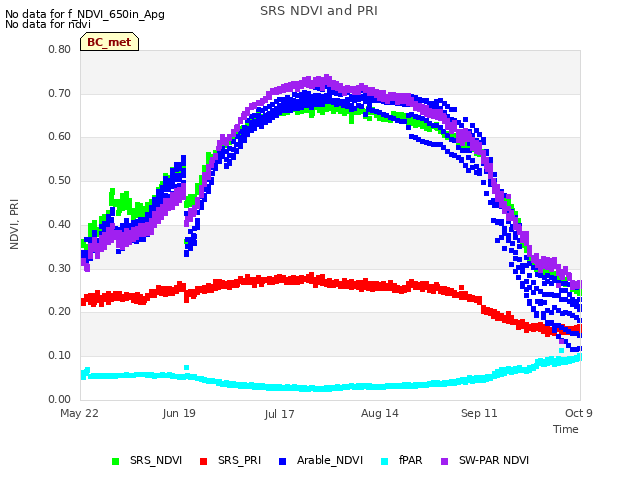Screen dimensions: 640x480
Task: Click the Time x-axis title
Action: click(566, 429)
